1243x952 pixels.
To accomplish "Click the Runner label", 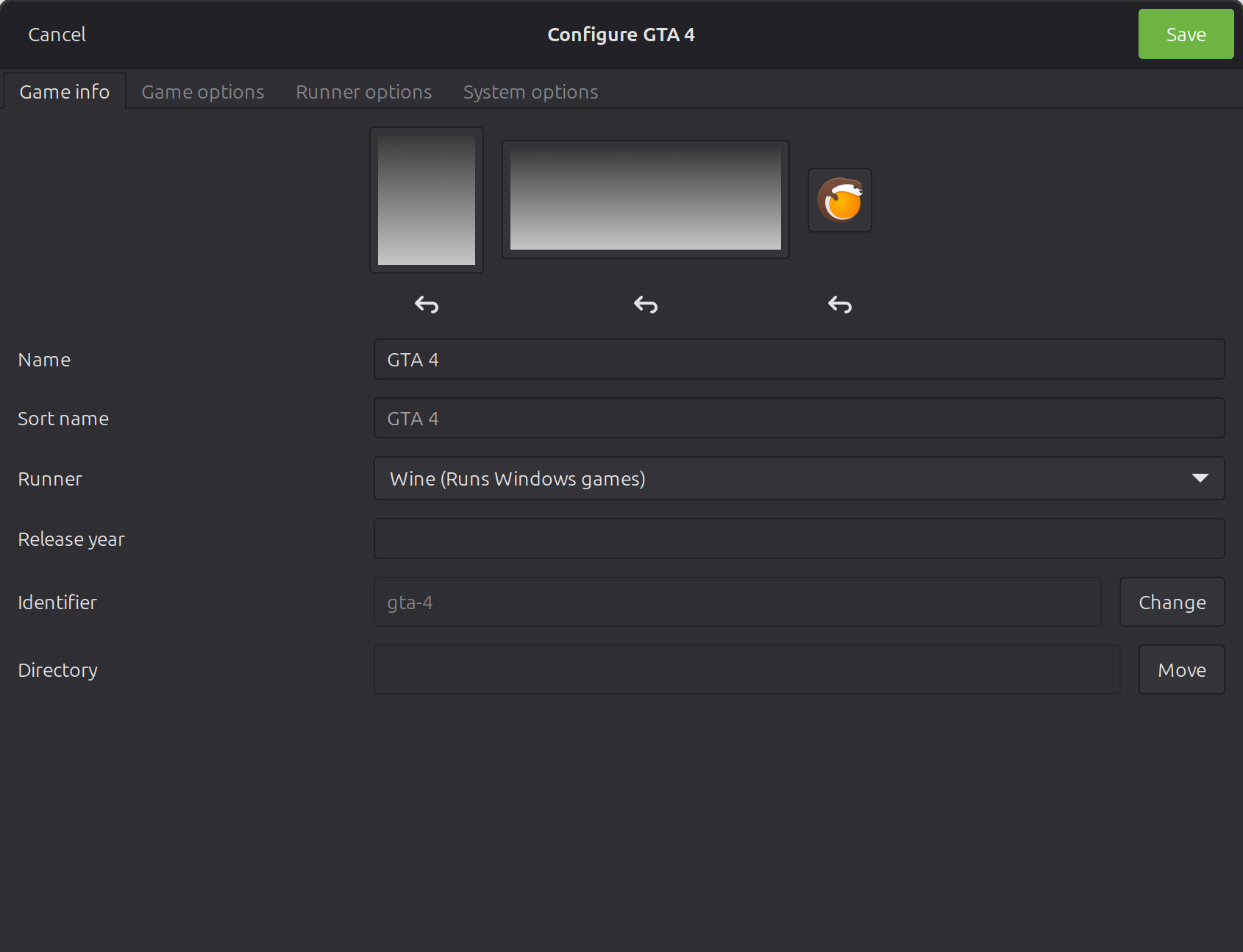I will pyautogui.click(x=50, y=479).
